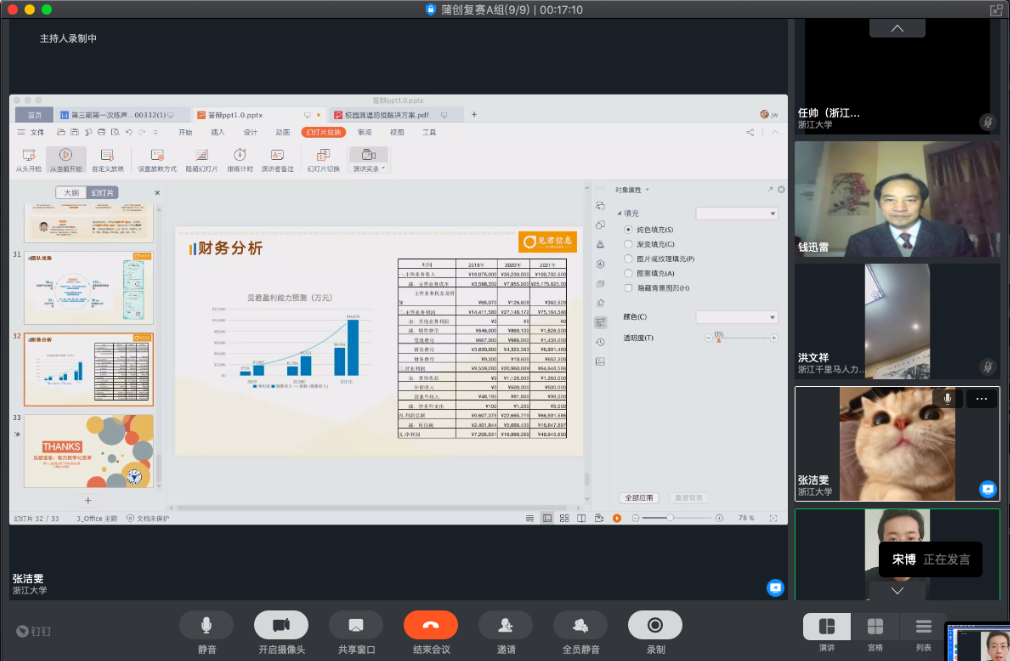
Task: Open the 插入 ribbon tab
Action: [x=218, y=132]
